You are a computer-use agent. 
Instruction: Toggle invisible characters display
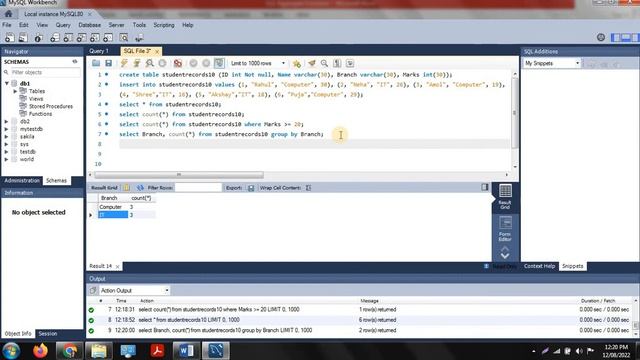337,63
